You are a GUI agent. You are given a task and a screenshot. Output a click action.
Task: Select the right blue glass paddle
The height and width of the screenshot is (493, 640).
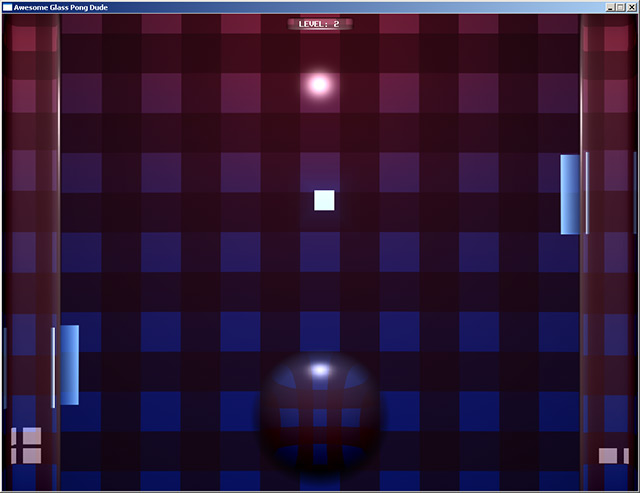570,195
